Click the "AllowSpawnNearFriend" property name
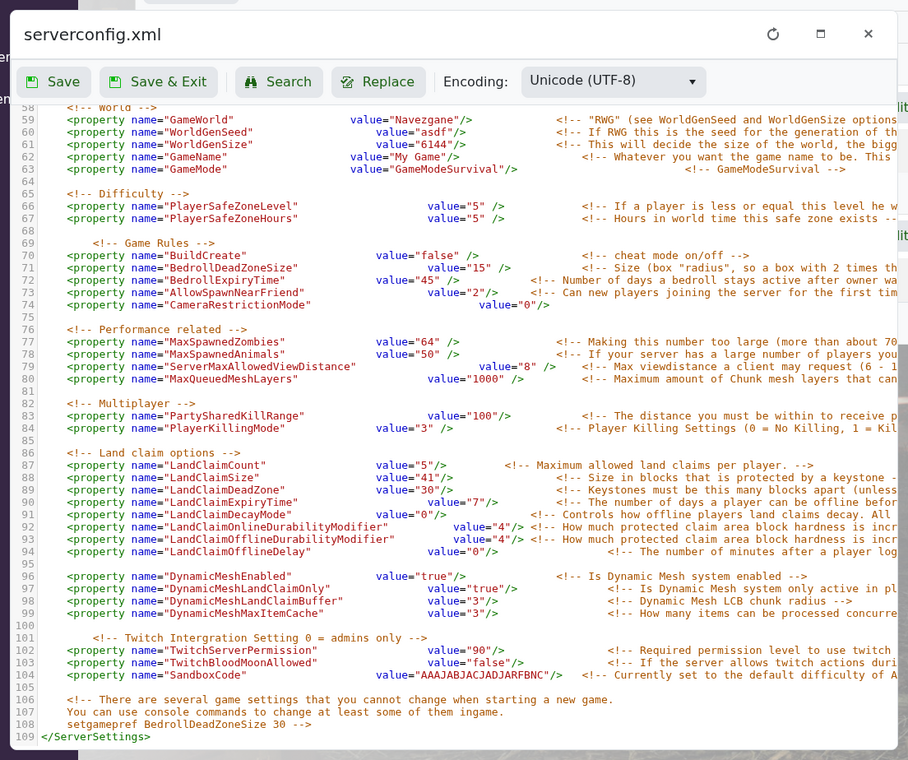This screenshot has width=908, height=760. [x=235, y=293]
